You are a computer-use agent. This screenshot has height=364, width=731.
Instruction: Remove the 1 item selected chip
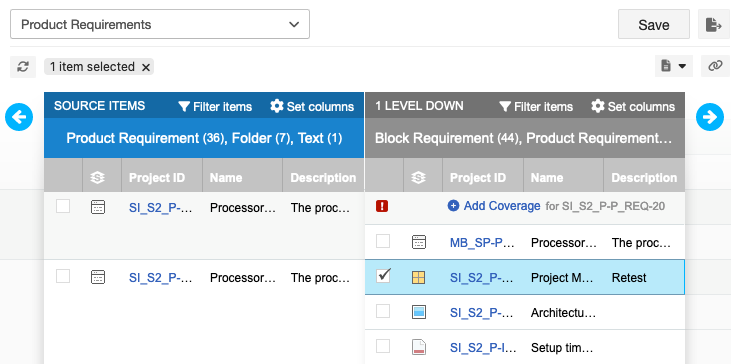click(145, 68)
